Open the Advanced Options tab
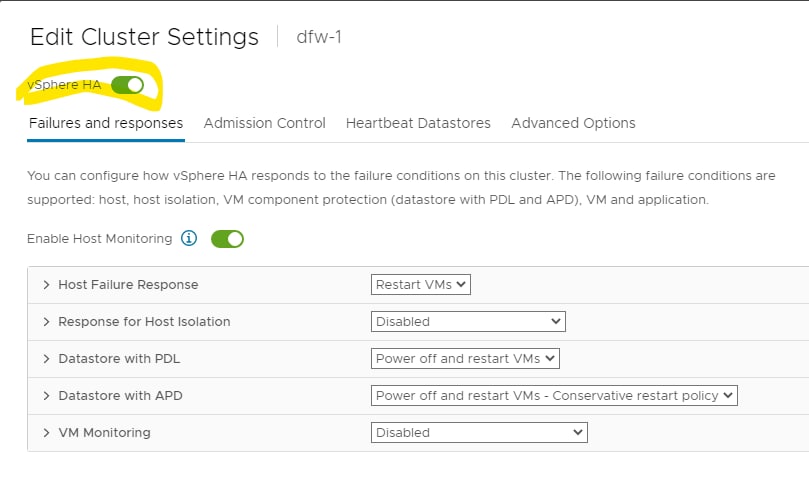Image resolution: width=809 pixels, height=496 pixels. (x=573, y=123)
